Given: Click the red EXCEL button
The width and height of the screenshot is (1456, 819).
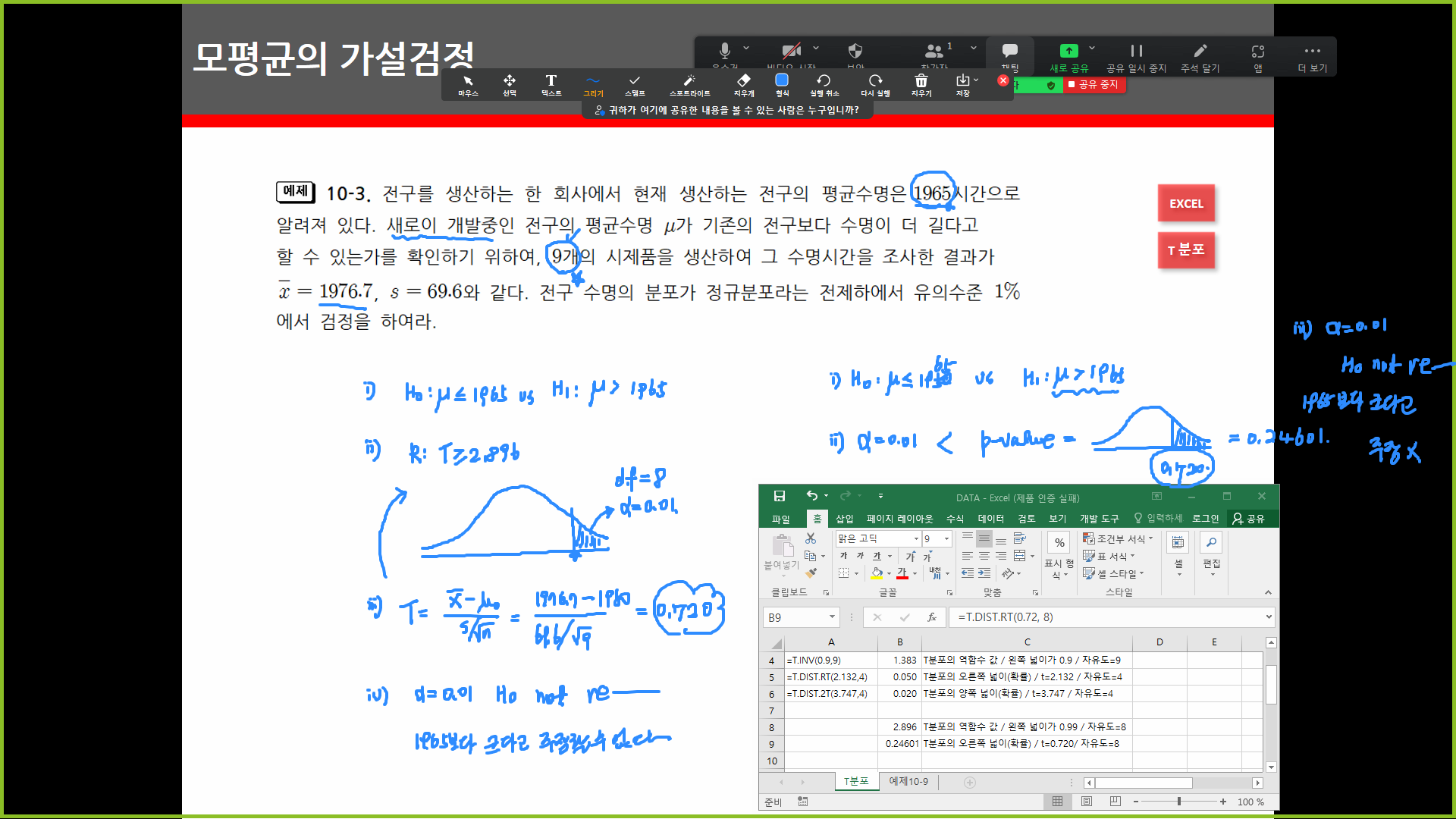Looking at the screenshot, I should coord(1185,203).
